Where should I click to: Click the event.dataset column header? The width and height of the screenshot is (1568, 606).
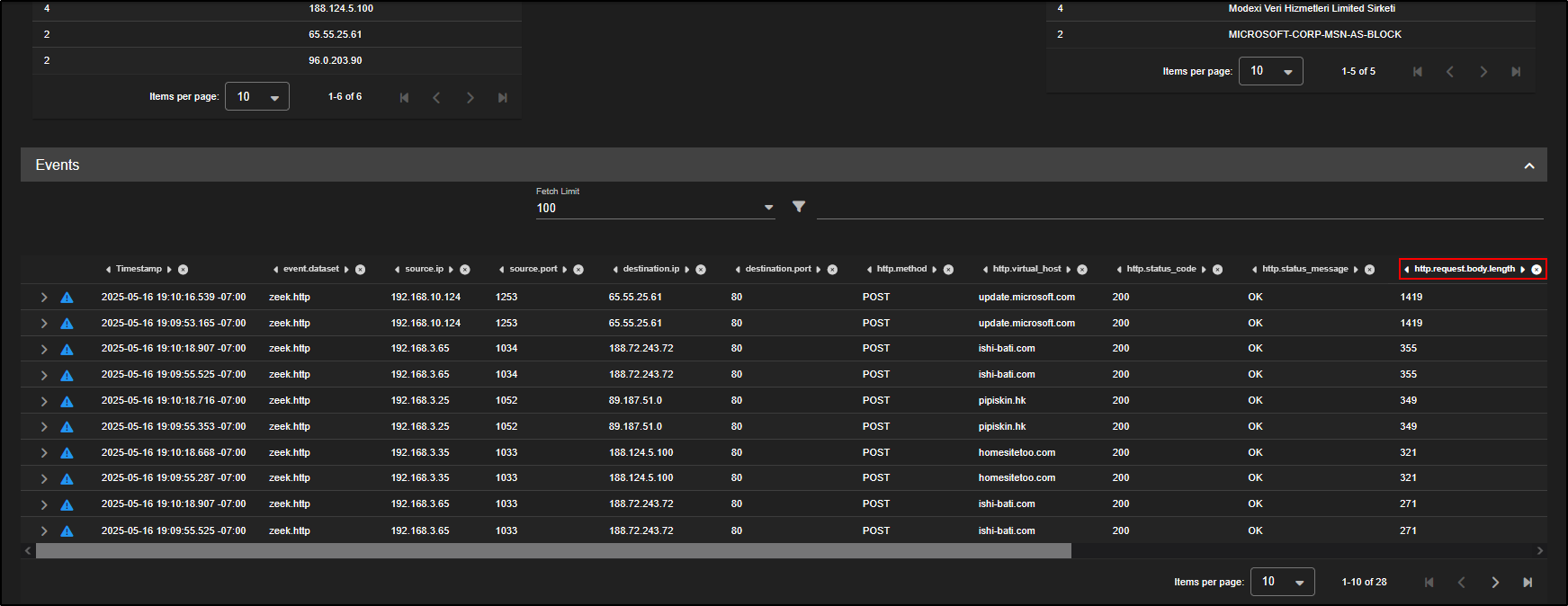pos(311,269)
